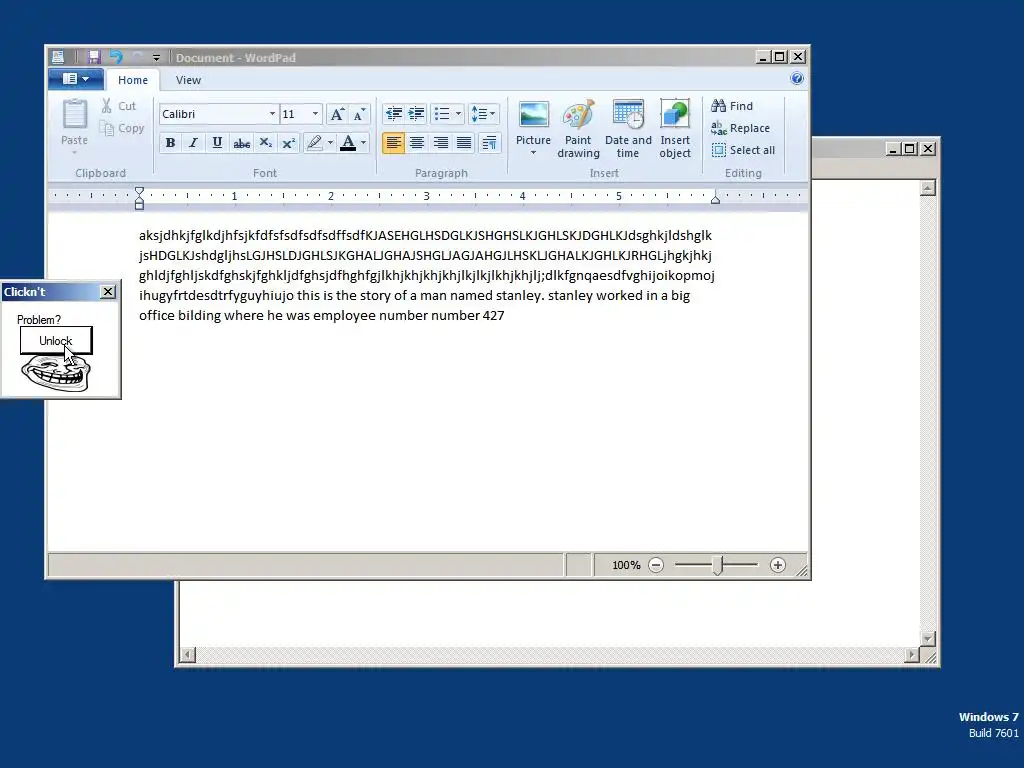Click the Undo arrow in quick access toolbar
Viewport: 1024px width, 768px height.
116,57
